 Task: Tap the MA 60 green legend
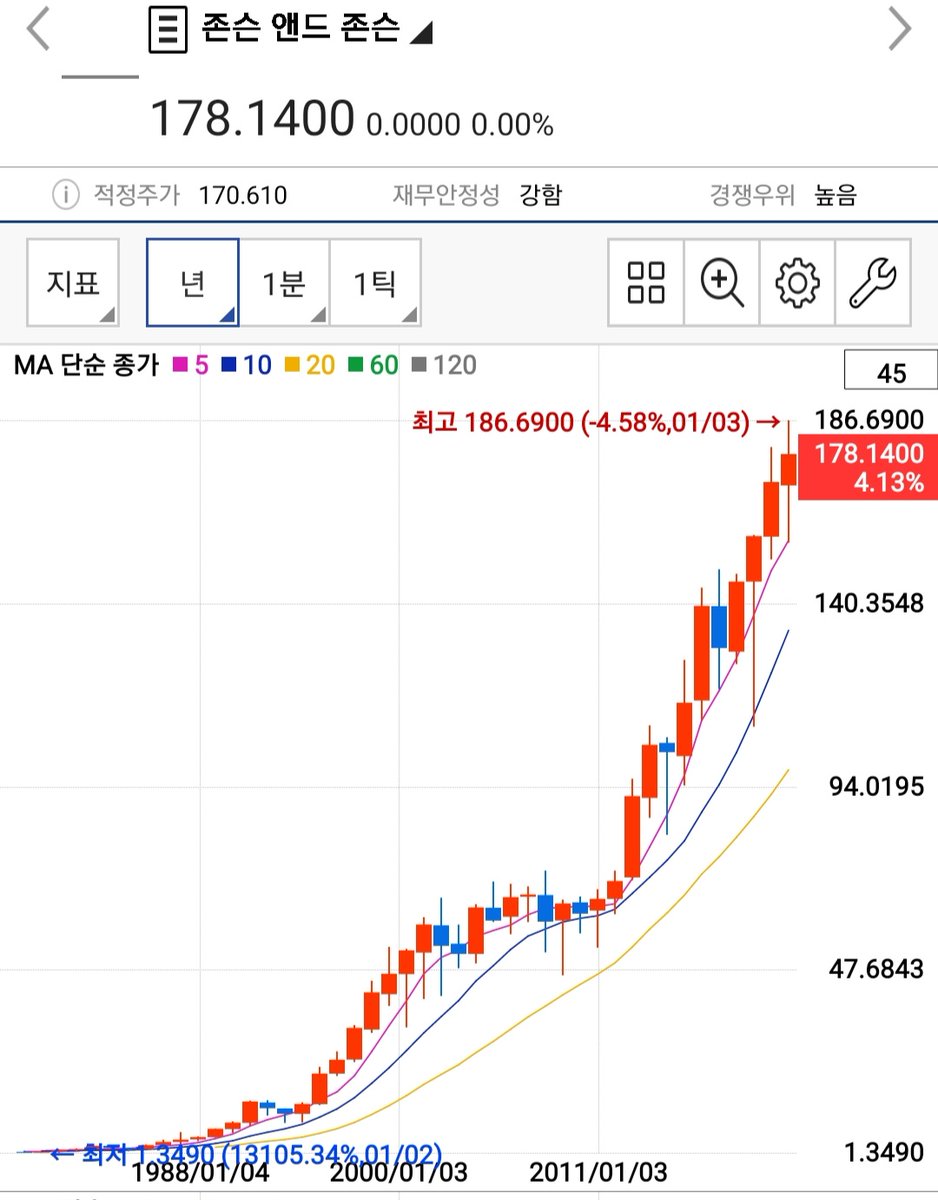(373, 365)
